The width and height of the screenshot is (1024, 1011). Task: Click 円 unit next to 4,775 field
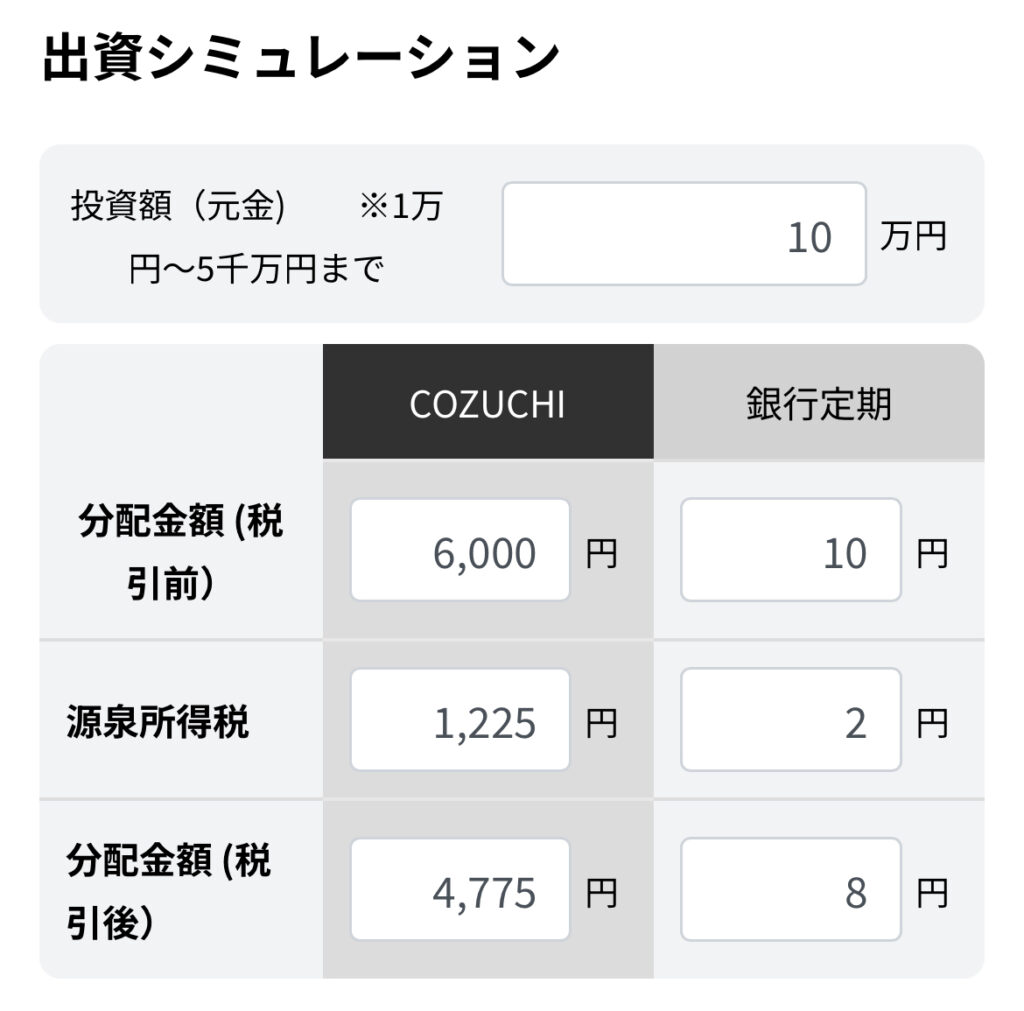point(601,893)
